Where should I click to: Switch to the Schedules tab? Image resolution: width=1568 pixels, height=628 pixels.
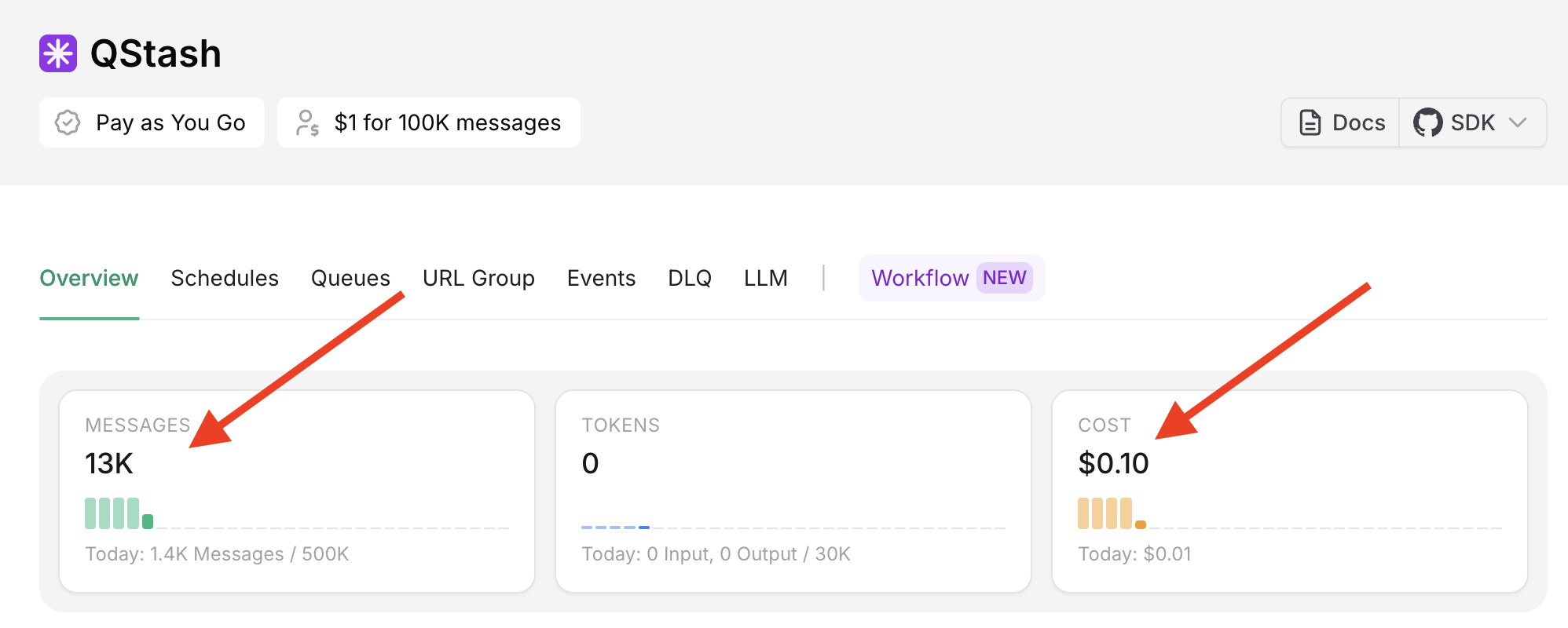225,278
